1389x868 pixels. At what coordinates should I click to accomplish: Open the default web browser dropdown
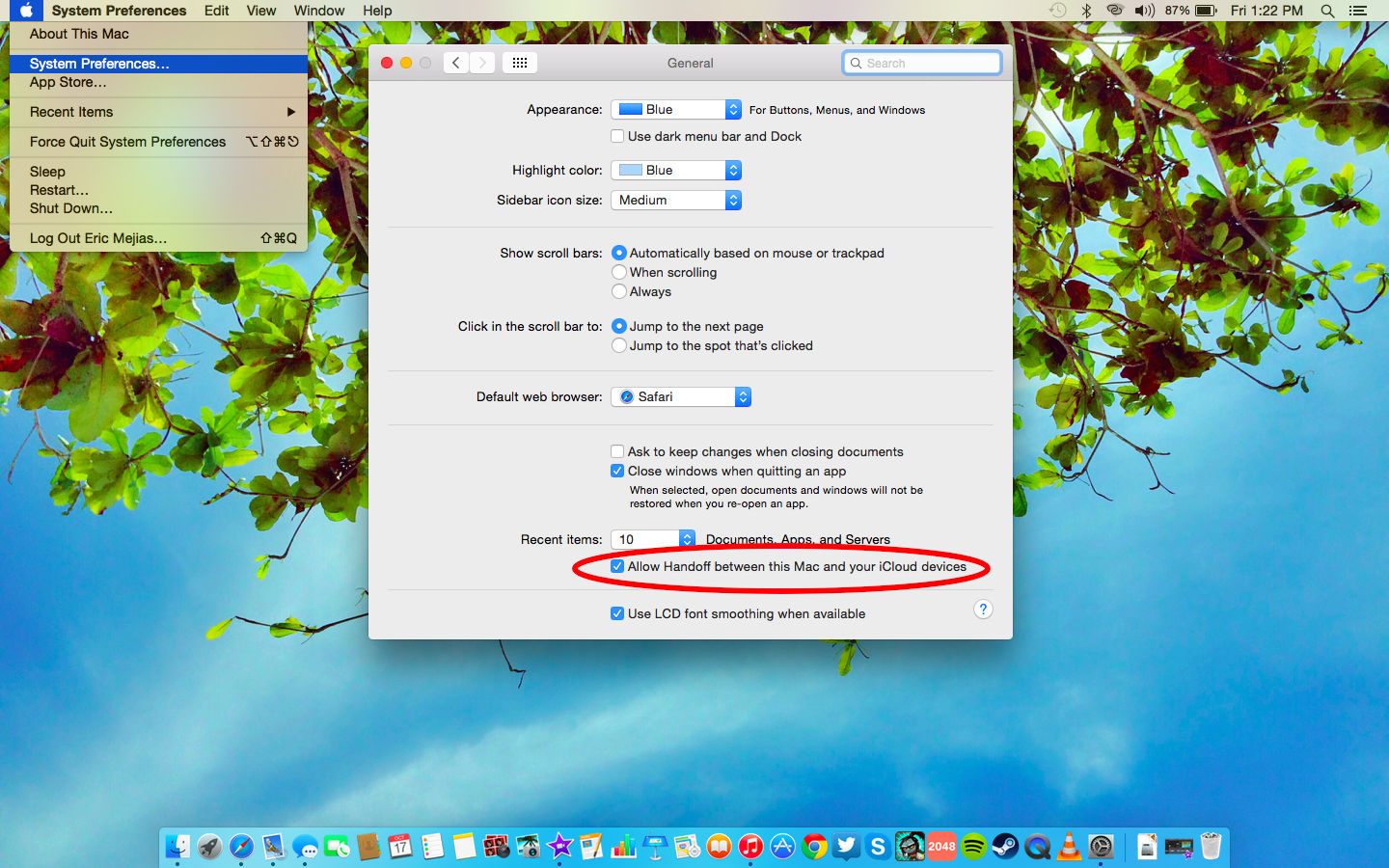click(681, 396)
